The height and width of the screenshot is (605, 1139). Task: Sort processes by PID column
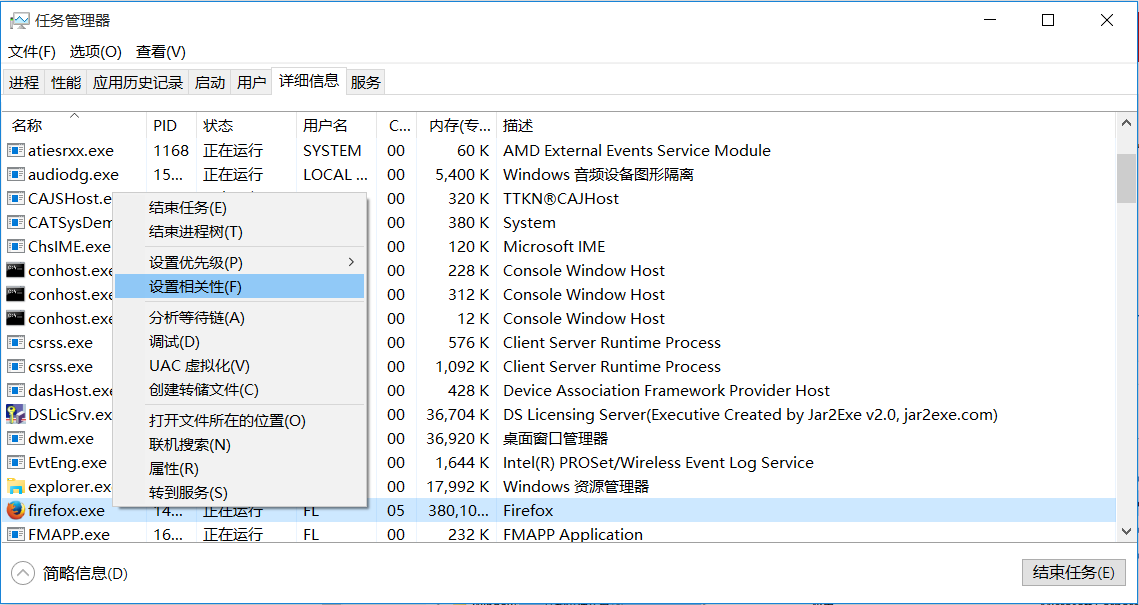[x=165, y=126]
